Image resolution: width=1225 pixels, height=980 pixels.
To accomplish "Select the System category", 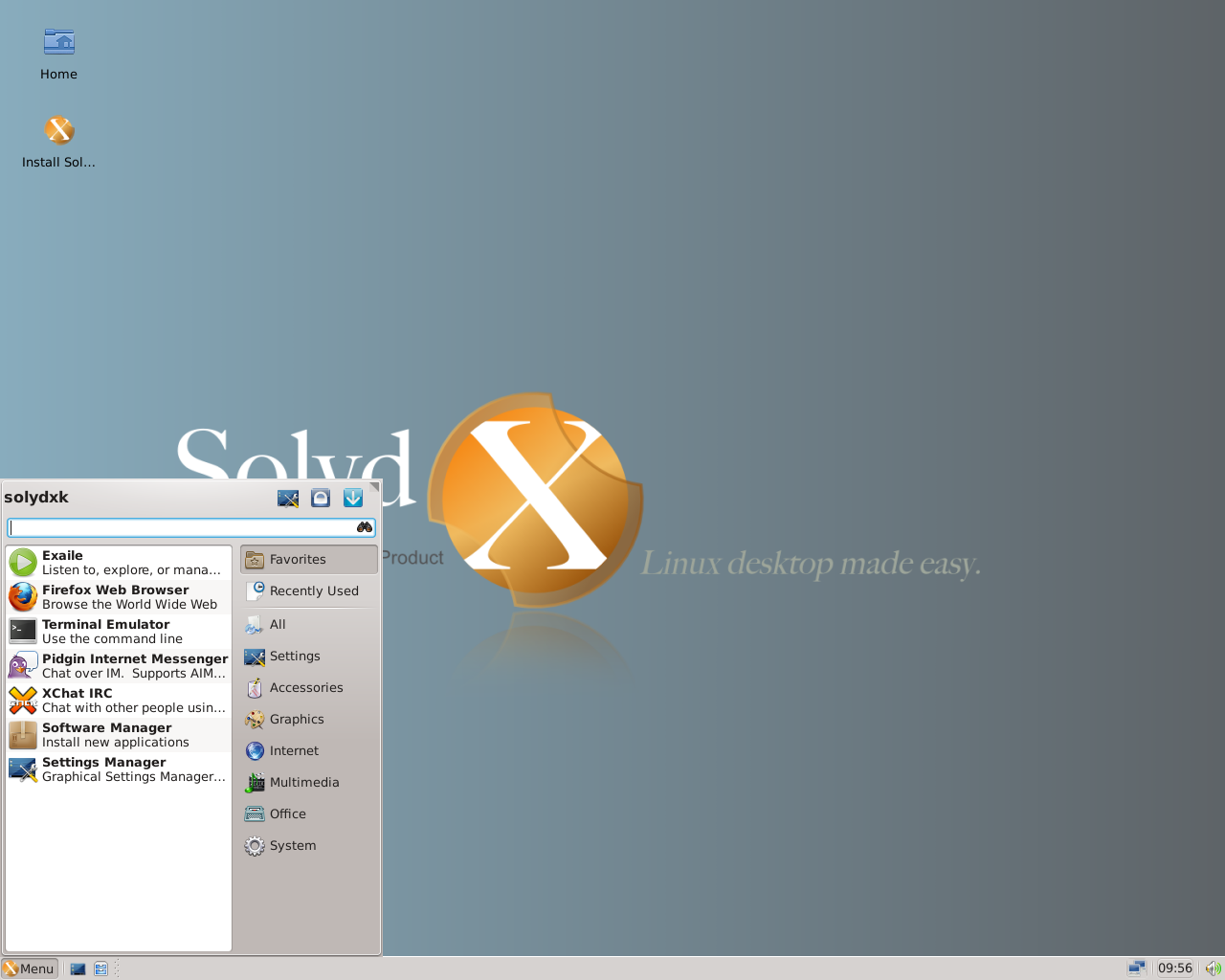I will point(309,846).
